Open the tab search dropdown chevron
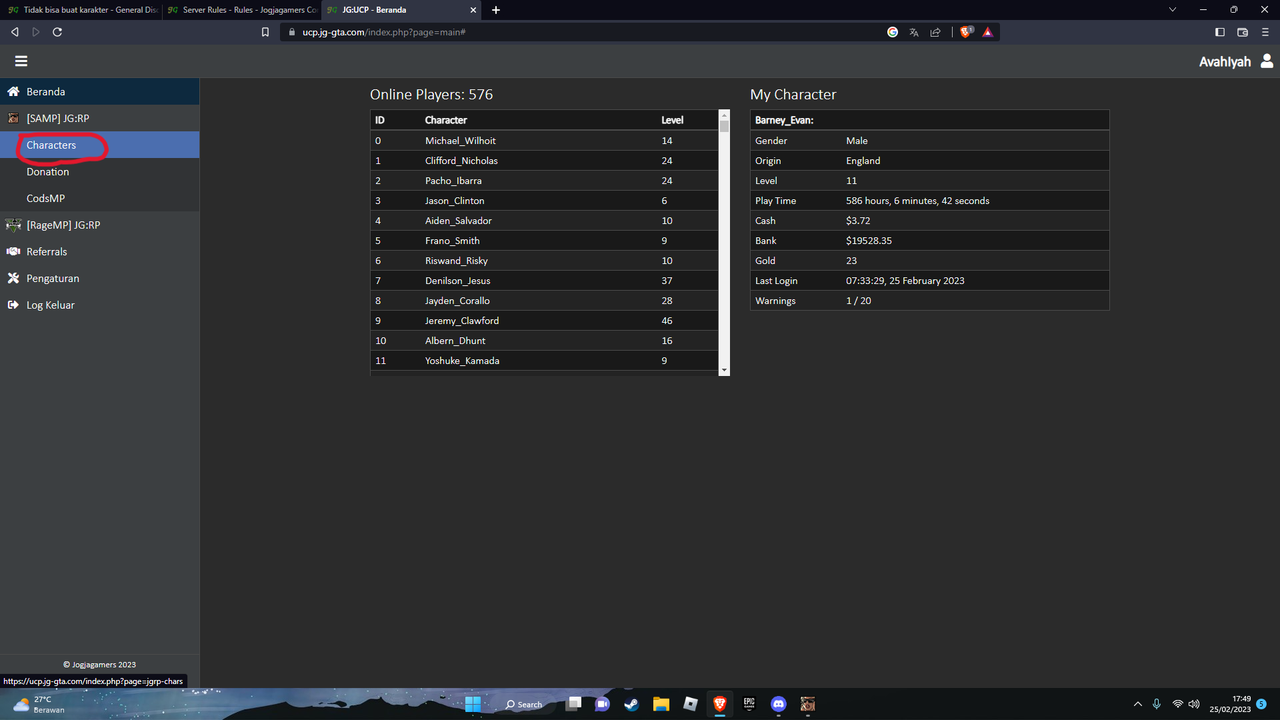Screen dimensions: 1280x720 click(1173, 9)
